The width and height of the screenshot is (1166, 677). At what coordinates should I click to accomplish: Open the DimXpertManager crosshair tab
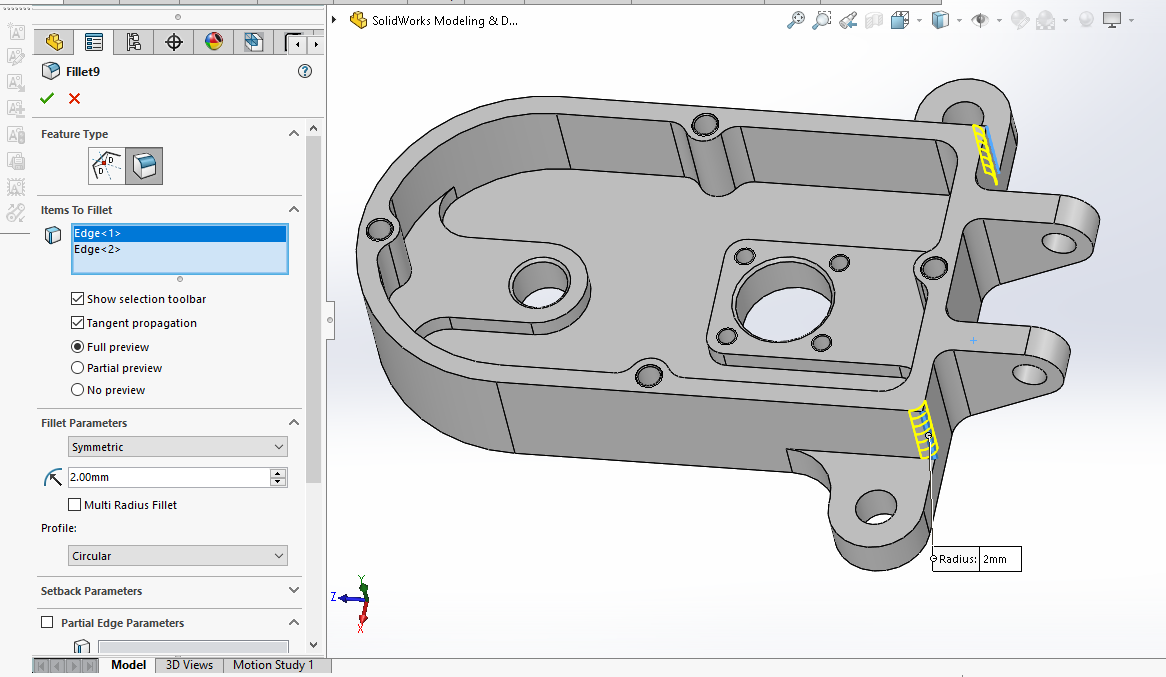(174, 42)
